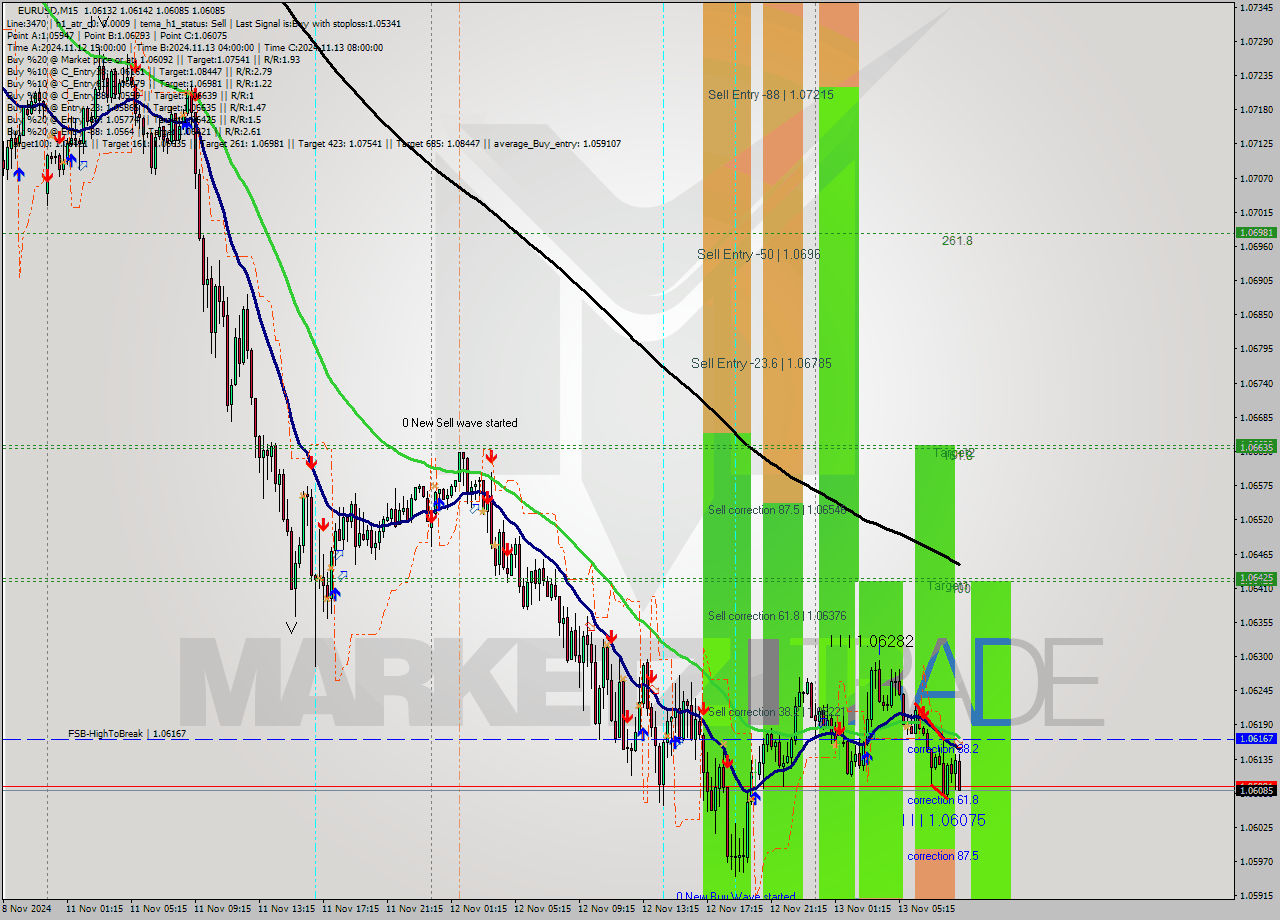The height and width of the screenshot is (920, 1280).
Task: Click the '13 Nov 01:15' time axis label
Action: click(863, 909)
